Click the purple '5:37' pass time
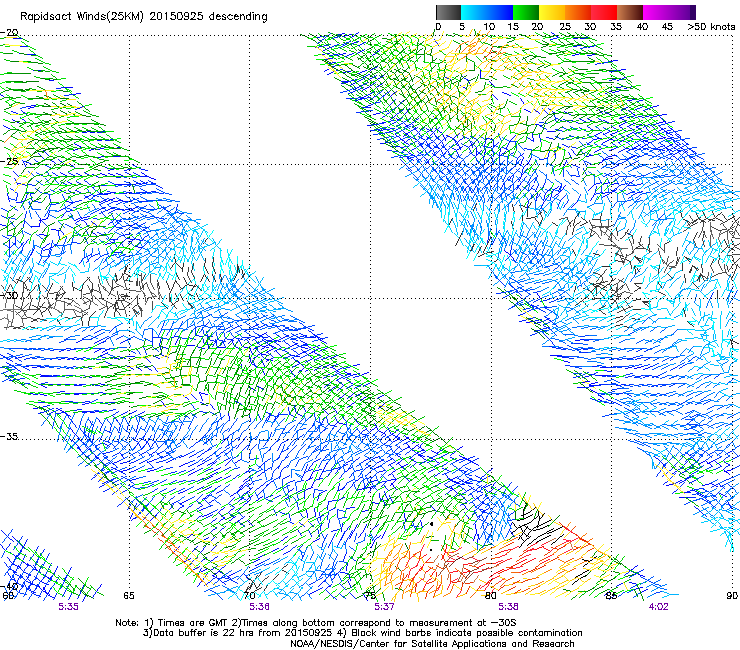The height and width of the screenshot is (650, 740). [384, 607]
